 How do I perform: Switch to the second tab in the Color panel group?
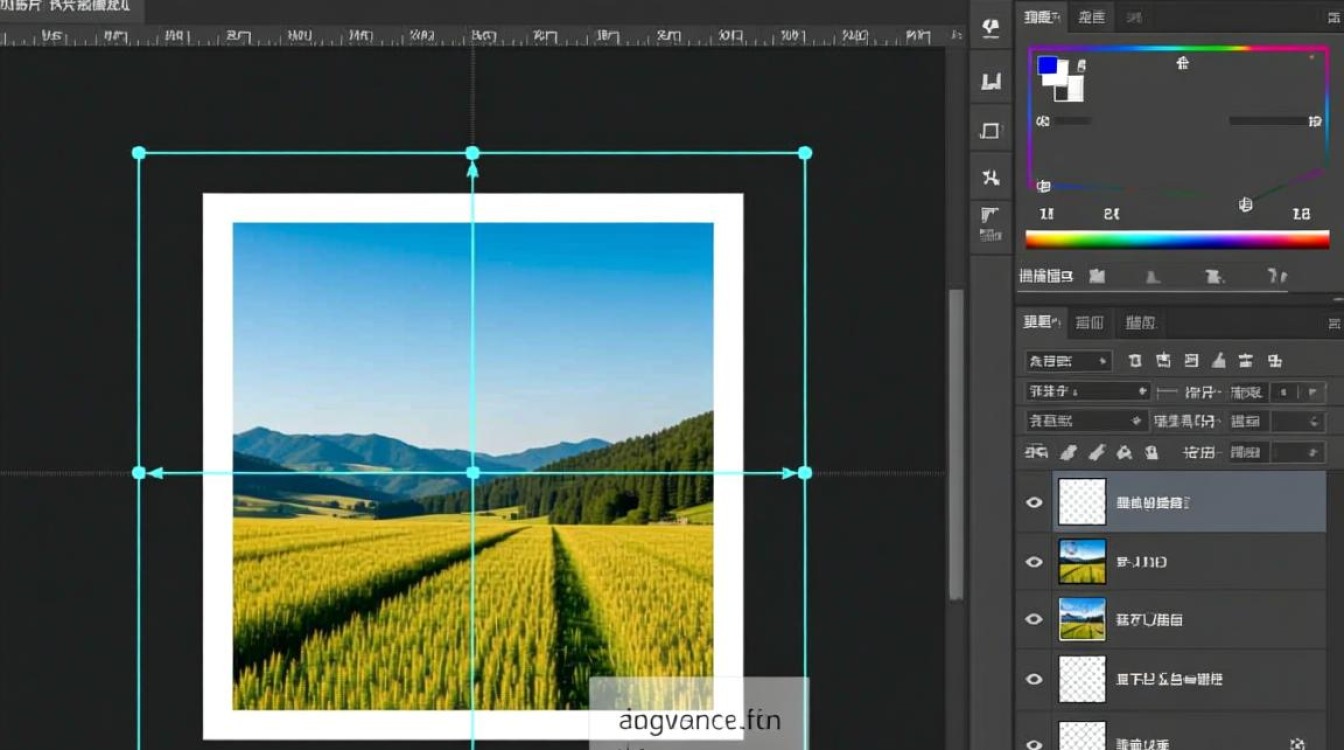pos(1091,17)
